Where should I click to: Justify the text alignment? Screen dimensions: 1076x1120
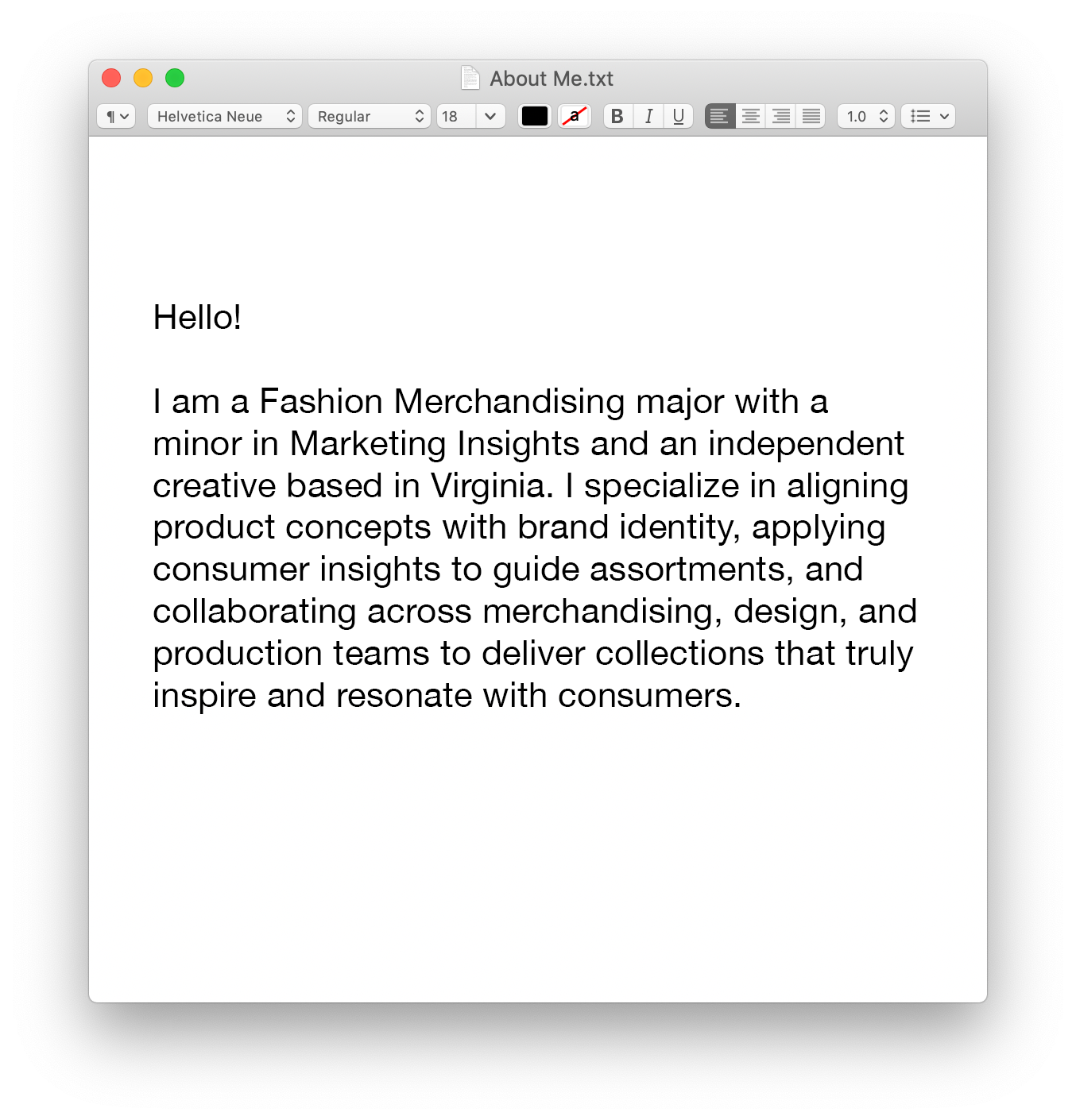811,116
